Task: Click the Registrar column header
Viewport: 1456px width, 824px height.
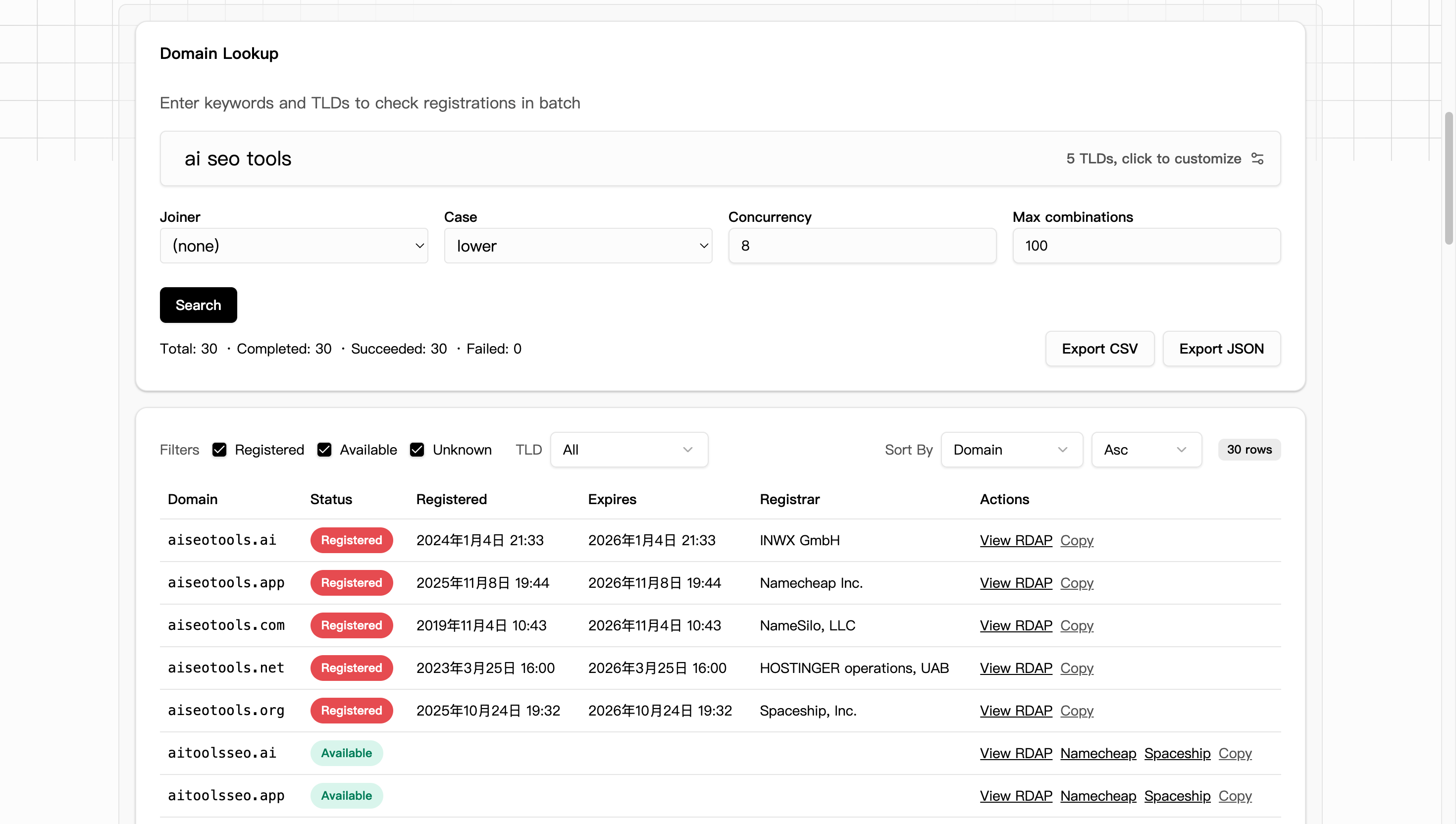Action: (789, 499)
